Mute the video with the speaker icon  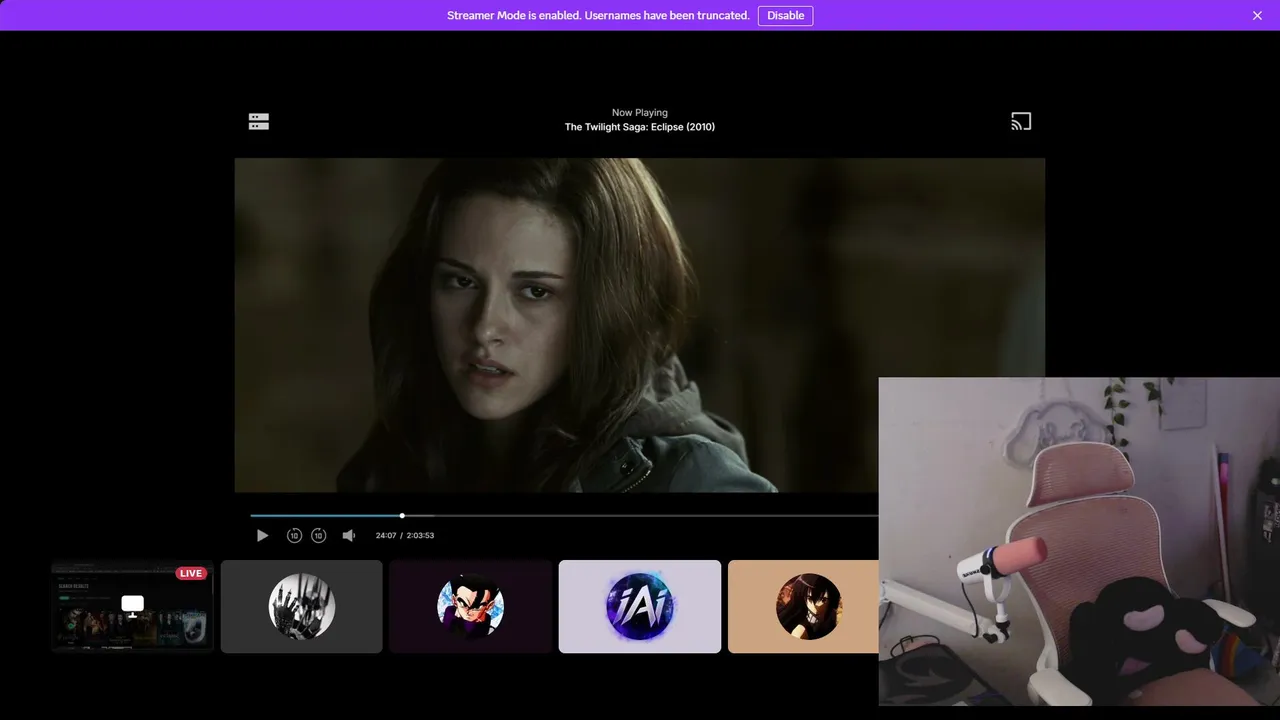(x=348, y=535)
